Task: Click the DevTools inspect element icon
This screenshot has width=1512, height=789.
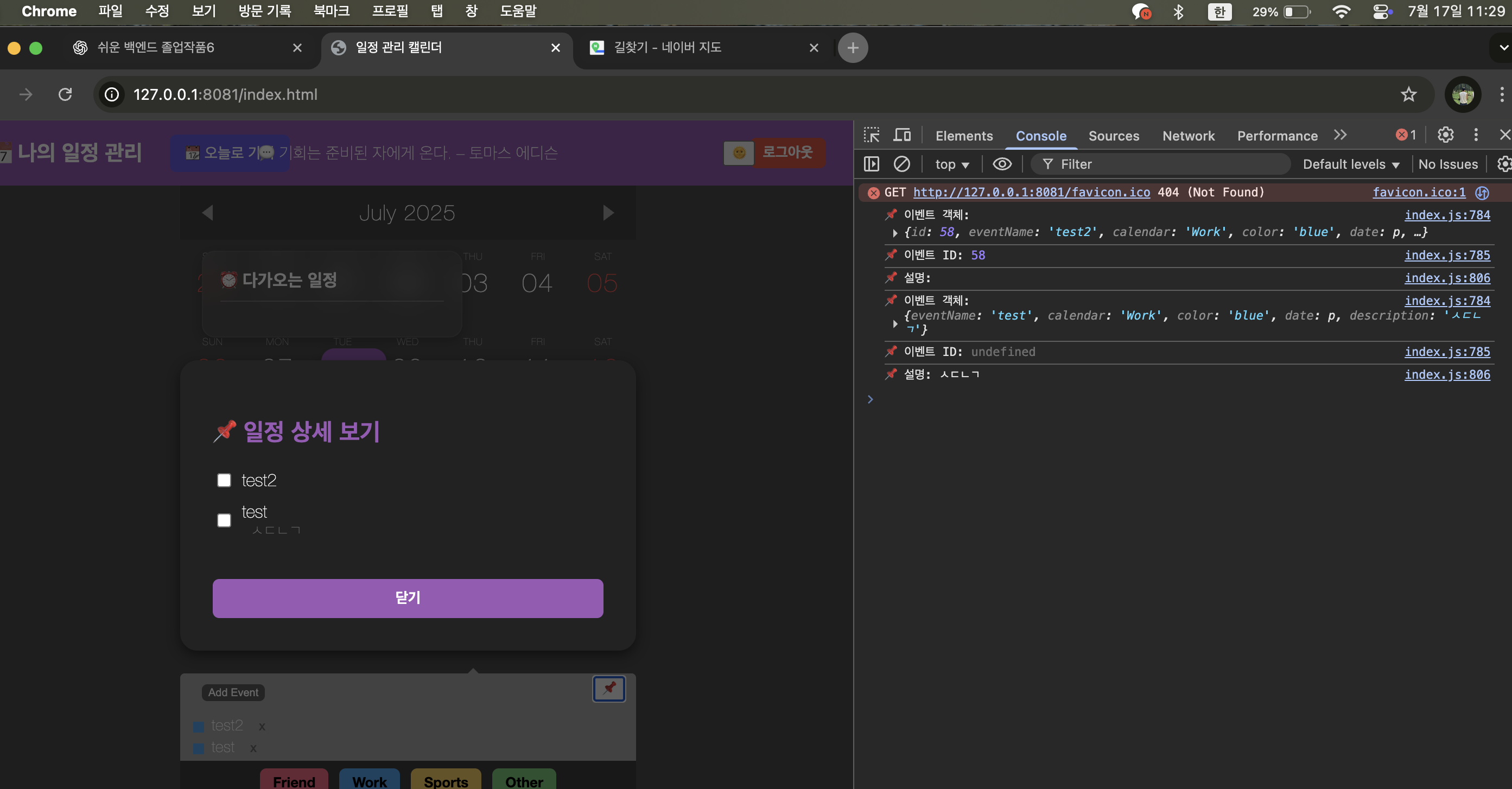Action: tap(872, 135)
